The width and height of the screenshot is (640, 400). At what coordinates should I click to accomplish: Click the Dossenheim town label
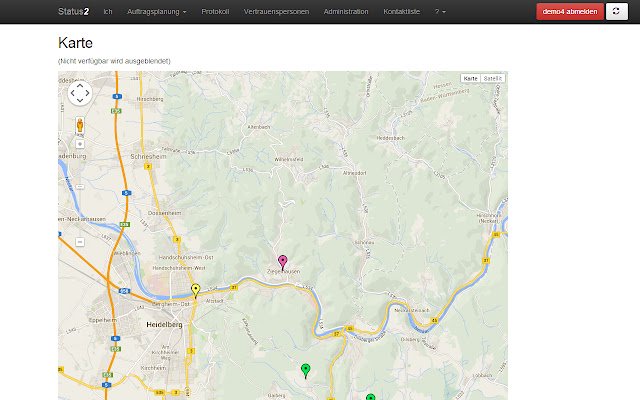(164, 213)
